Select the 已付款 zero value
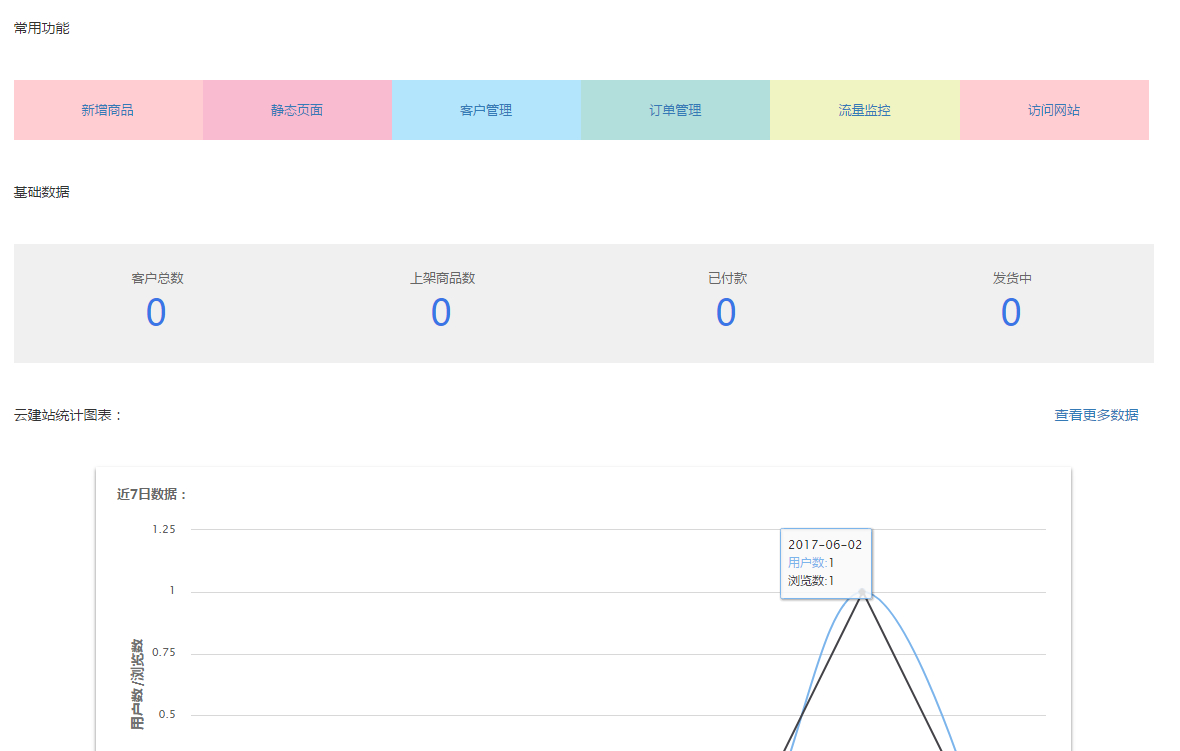Viewport: 1180px width, 751px height. [726, 312]
